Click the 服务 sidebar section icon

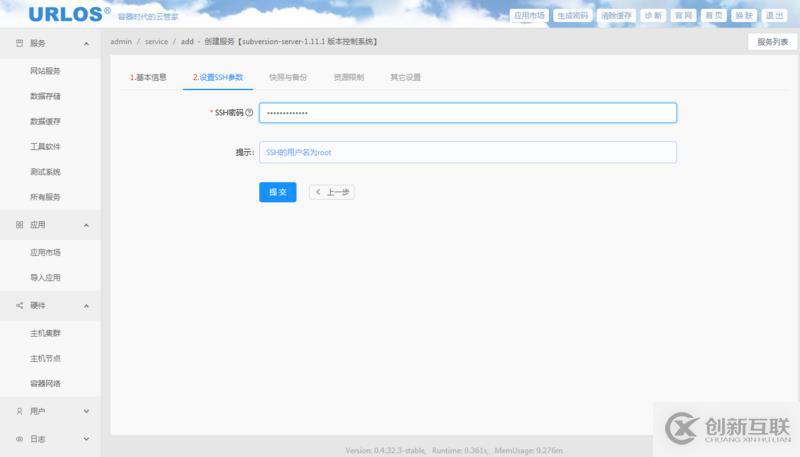(20, 44)
